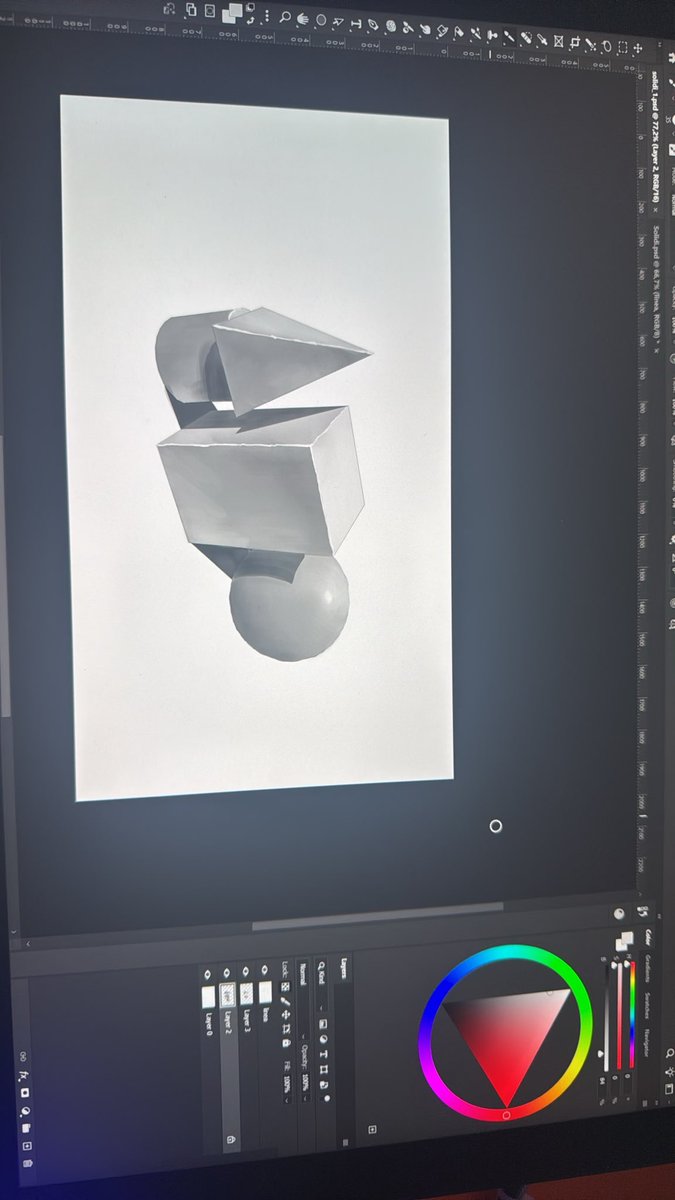Click the new group folder icon

(x=26, y=1128)
